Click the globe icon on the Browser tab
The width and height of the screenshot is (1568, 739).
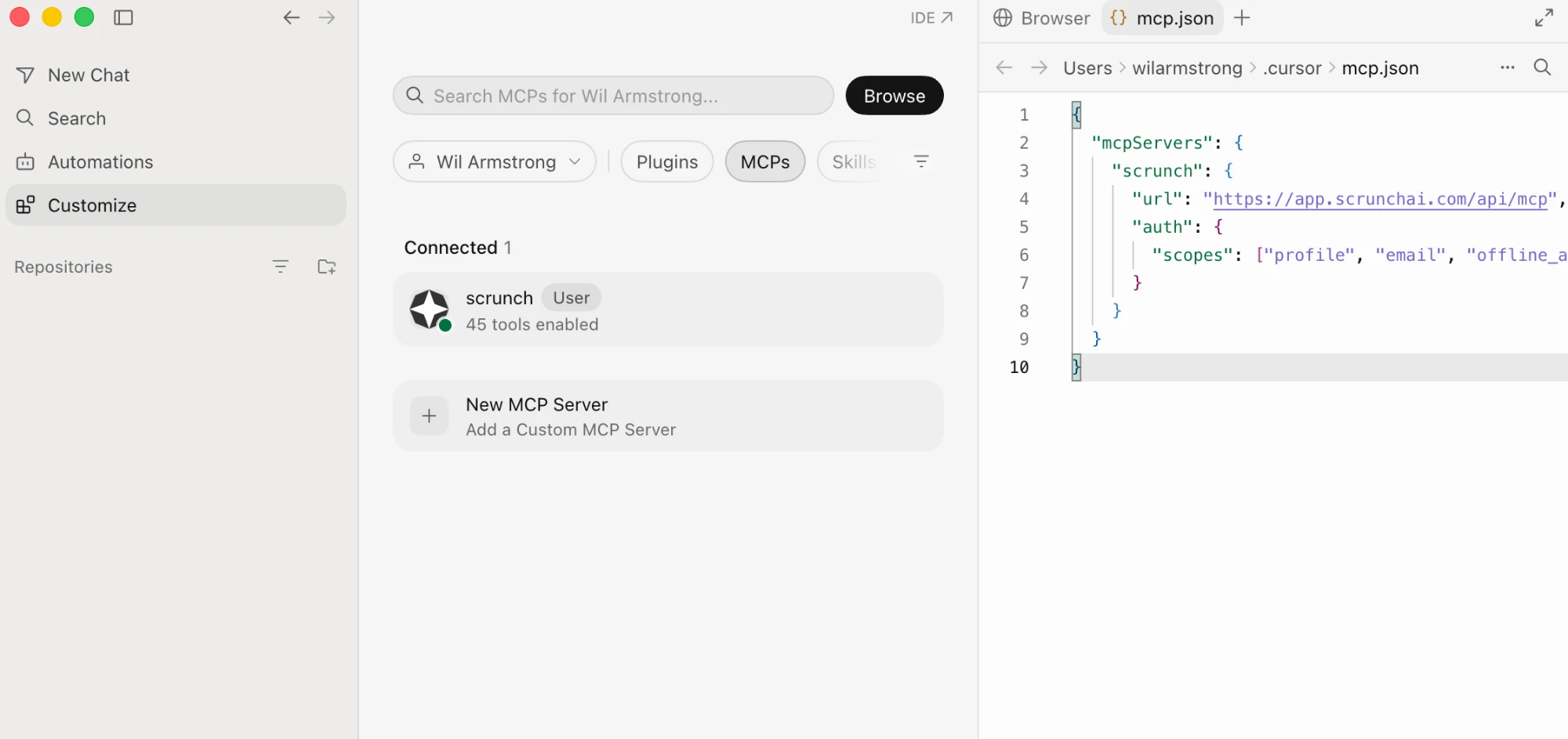pyautogui.click(x=1003, y=18)
